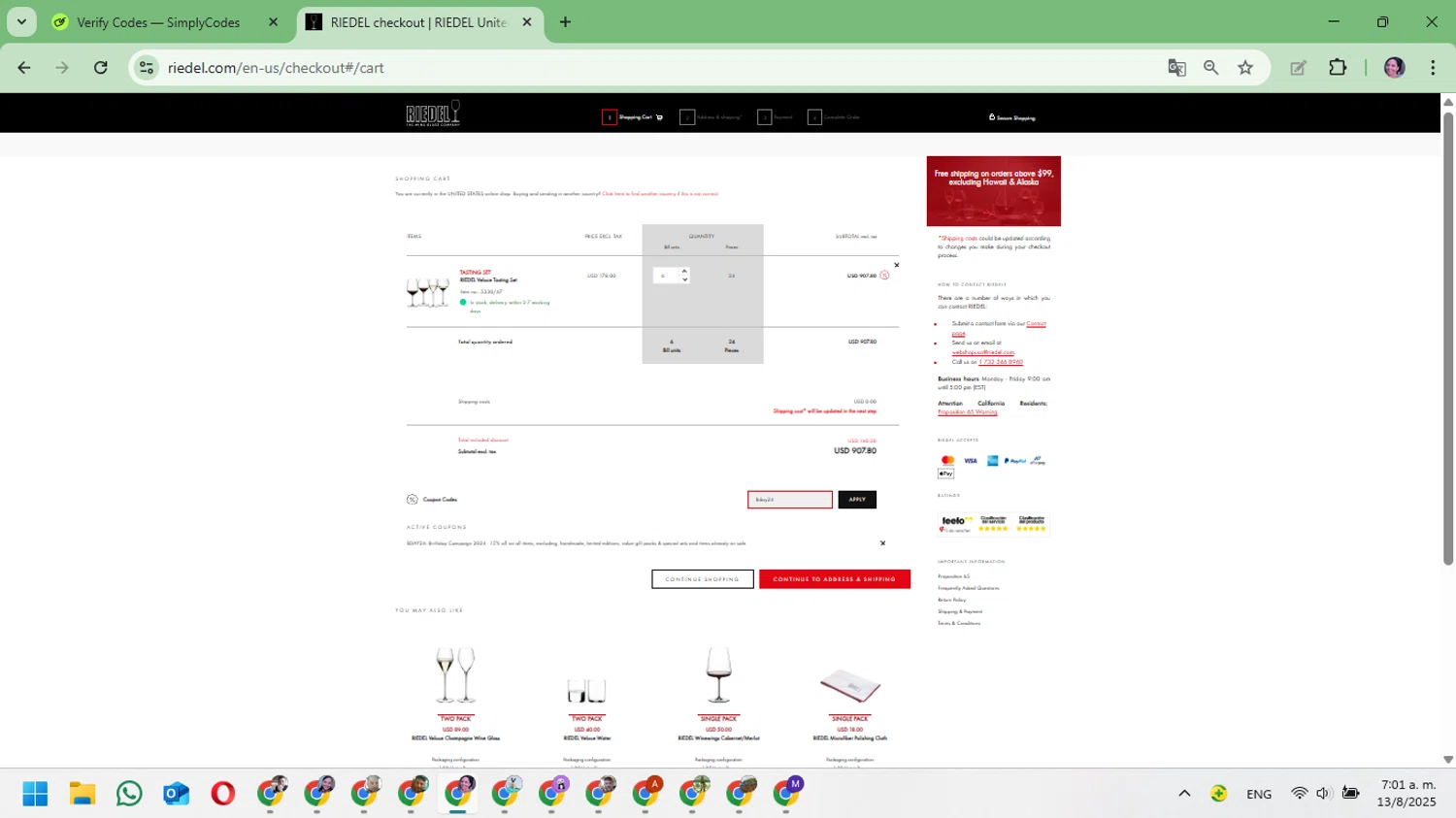Click the link to find another country
This screenshot has height=818, width=1456.
[660, 194]
